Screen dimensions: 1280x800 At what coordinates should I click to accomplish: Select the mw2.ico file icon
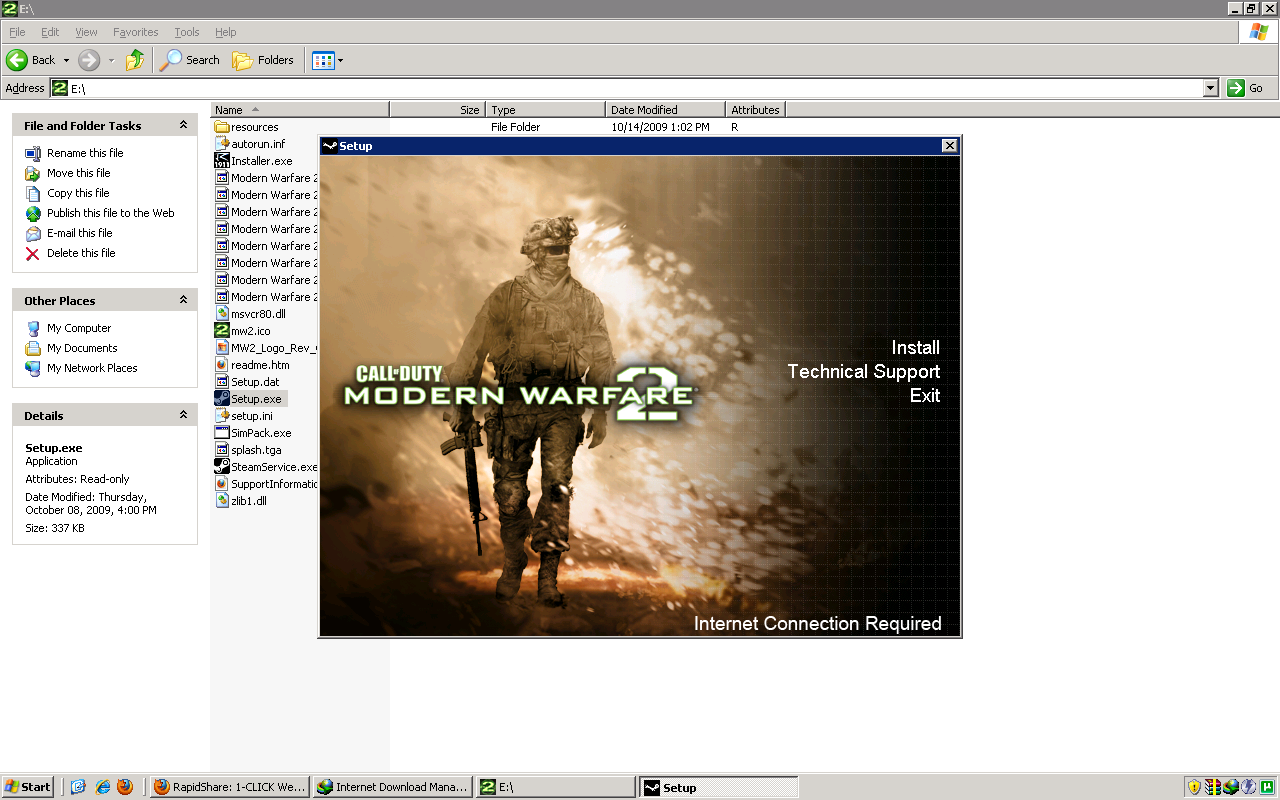tap(222, 331)
